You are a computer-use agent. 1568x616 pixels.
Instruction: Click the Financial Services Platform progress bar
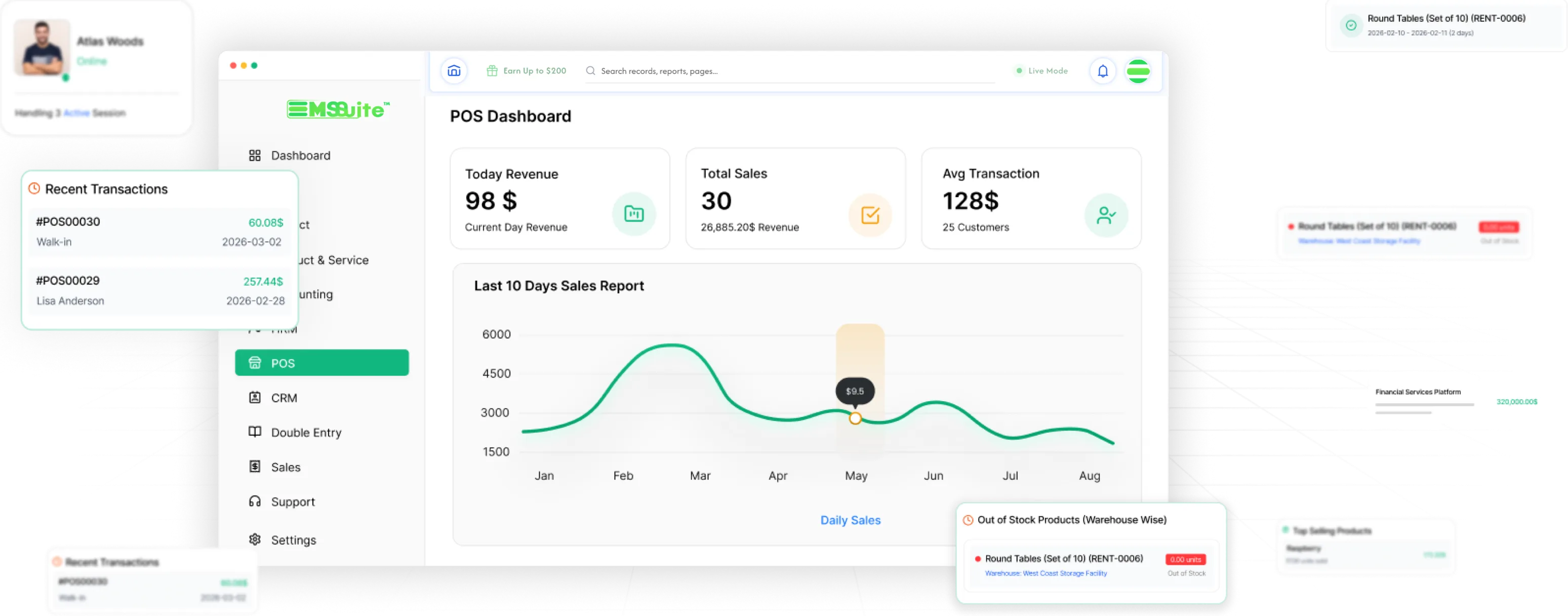pyautogui.click(x=1424, y=405)
